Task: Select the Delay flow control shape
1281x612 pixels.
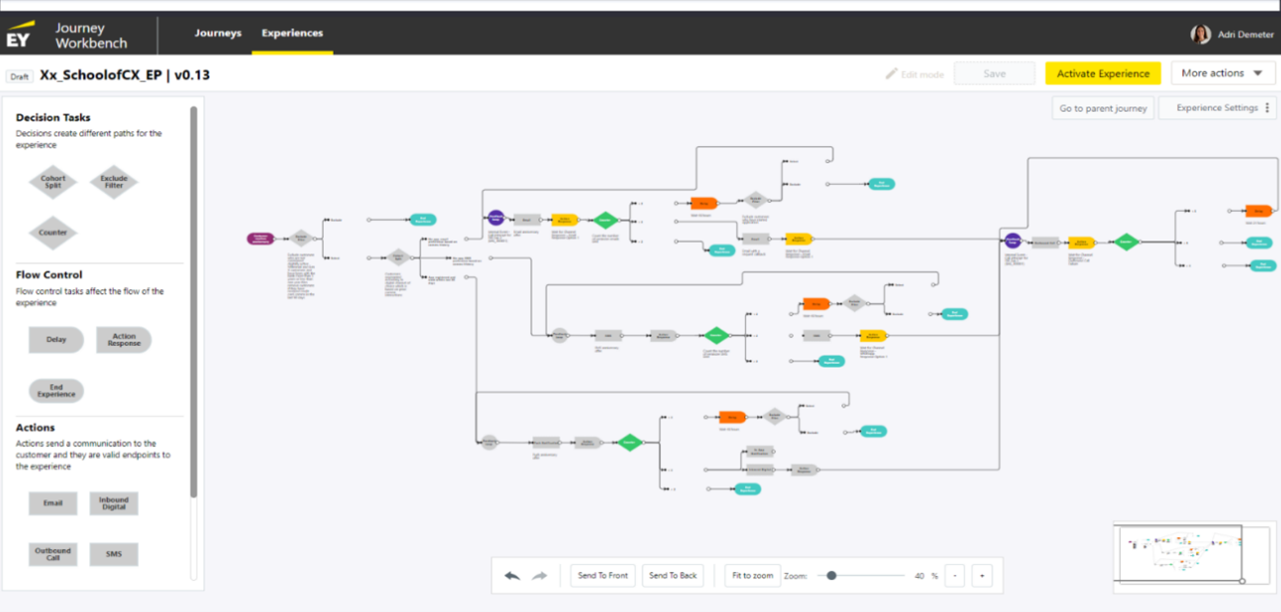Action: [x=56, y=340]
